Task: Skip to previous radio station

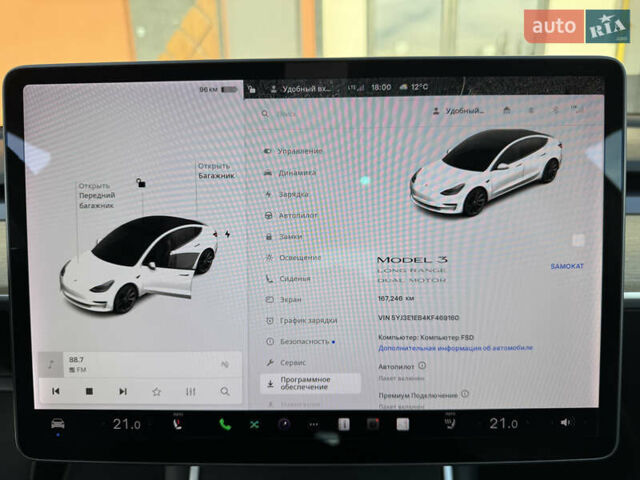Action: click(x=56, y=391)
